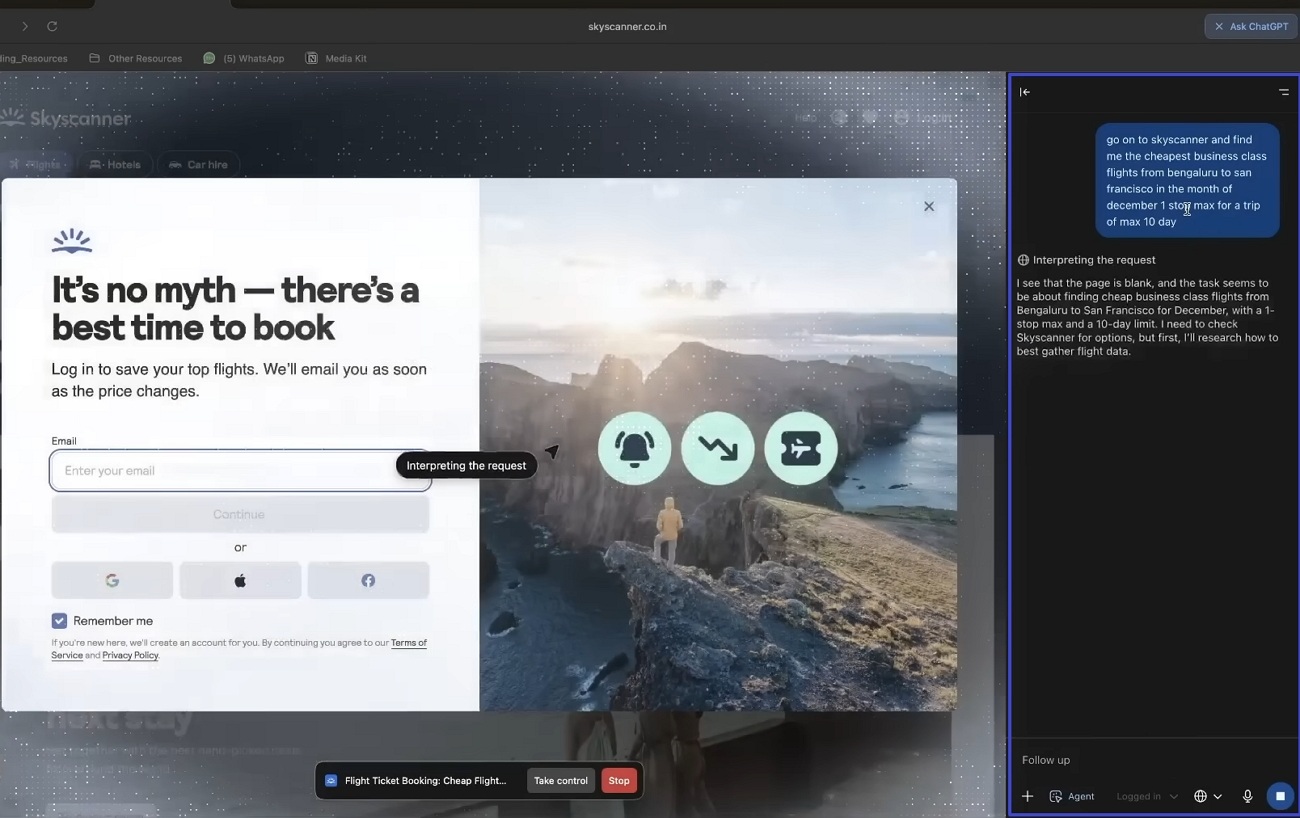Sign in with Apple
The height and width of the screenshot is (818, 1300).
click(240, 580)
